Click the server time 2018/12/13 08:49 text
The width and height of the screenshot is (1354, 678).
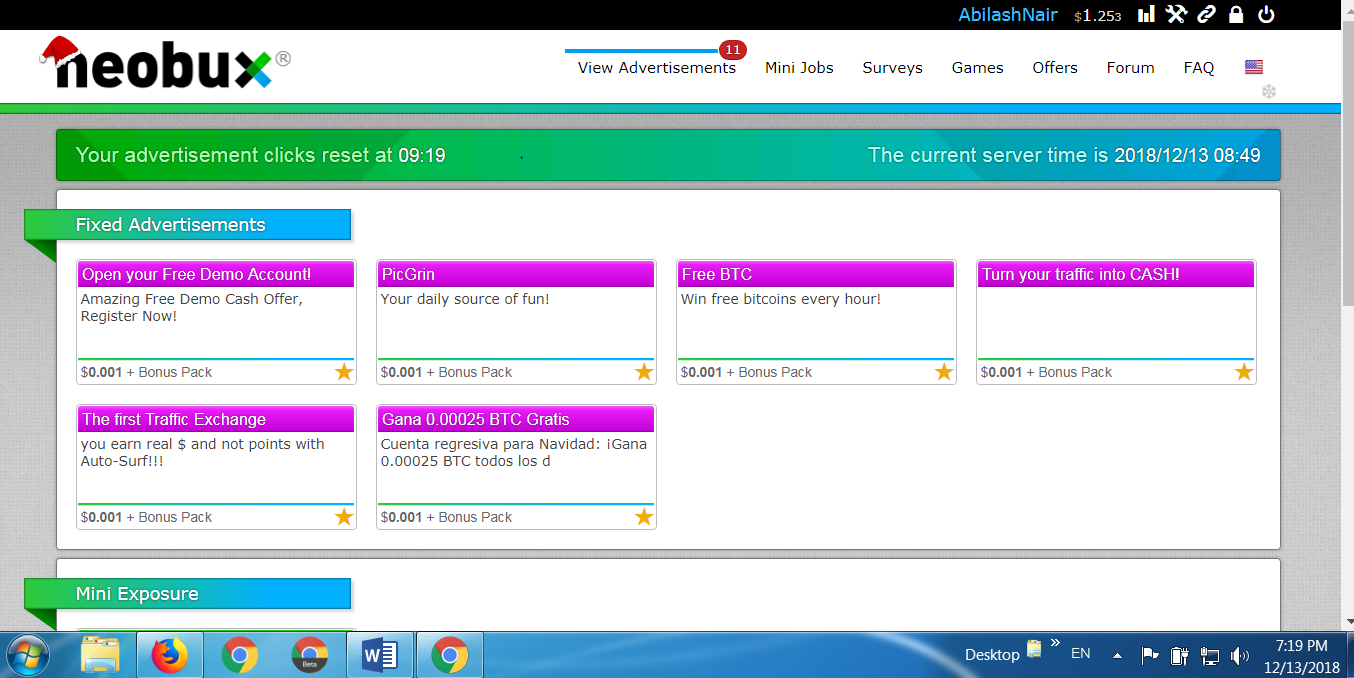point(1187,155)
